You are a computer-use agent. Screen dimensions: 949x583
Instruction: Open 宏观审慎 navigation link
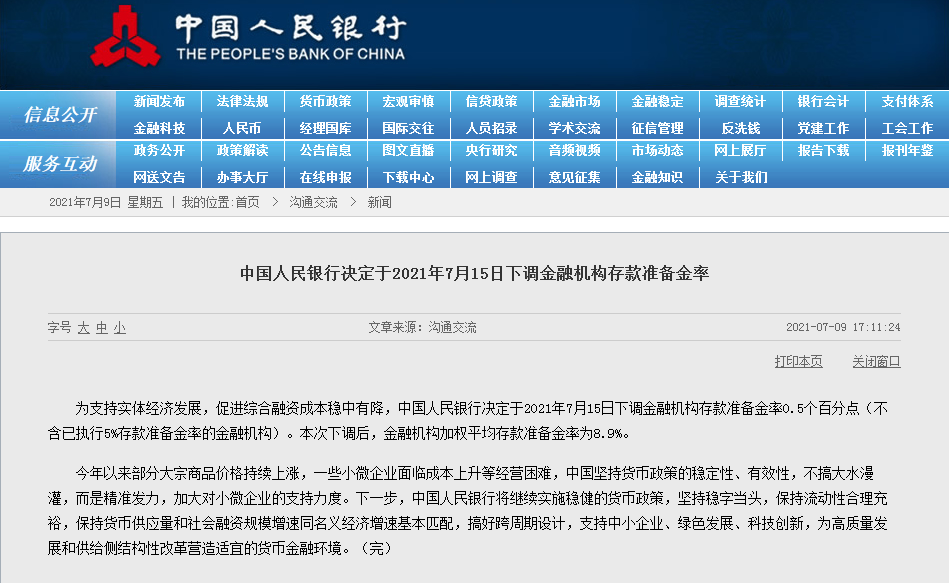pos(409,101)
